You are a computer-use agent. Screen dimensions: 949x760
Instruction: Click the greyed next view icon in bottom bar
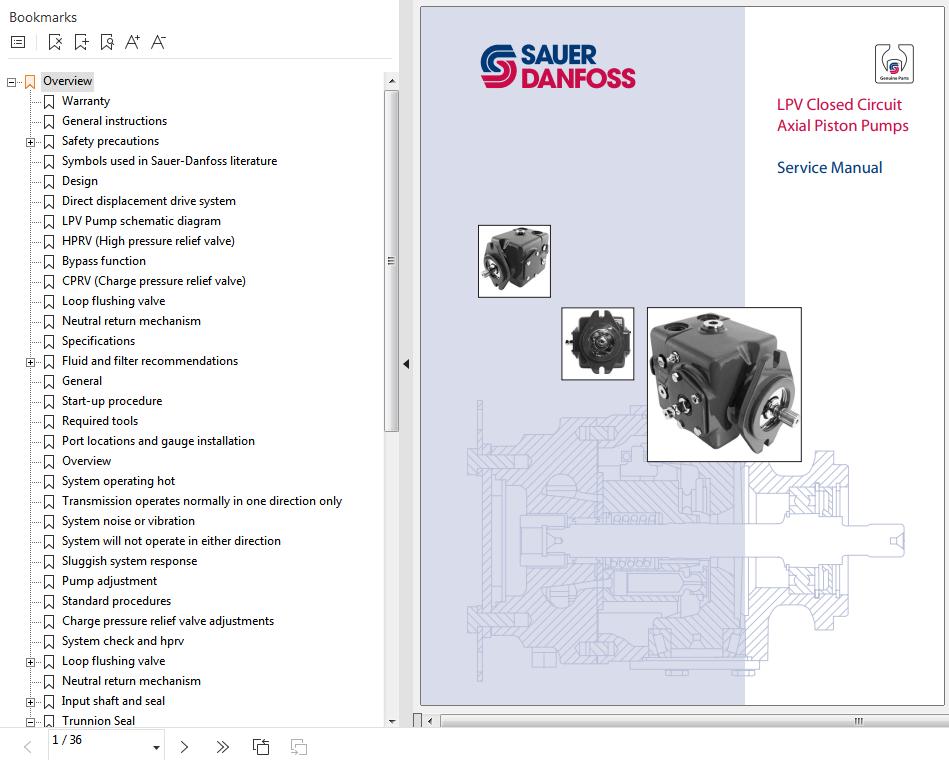[x=299, y=747]
